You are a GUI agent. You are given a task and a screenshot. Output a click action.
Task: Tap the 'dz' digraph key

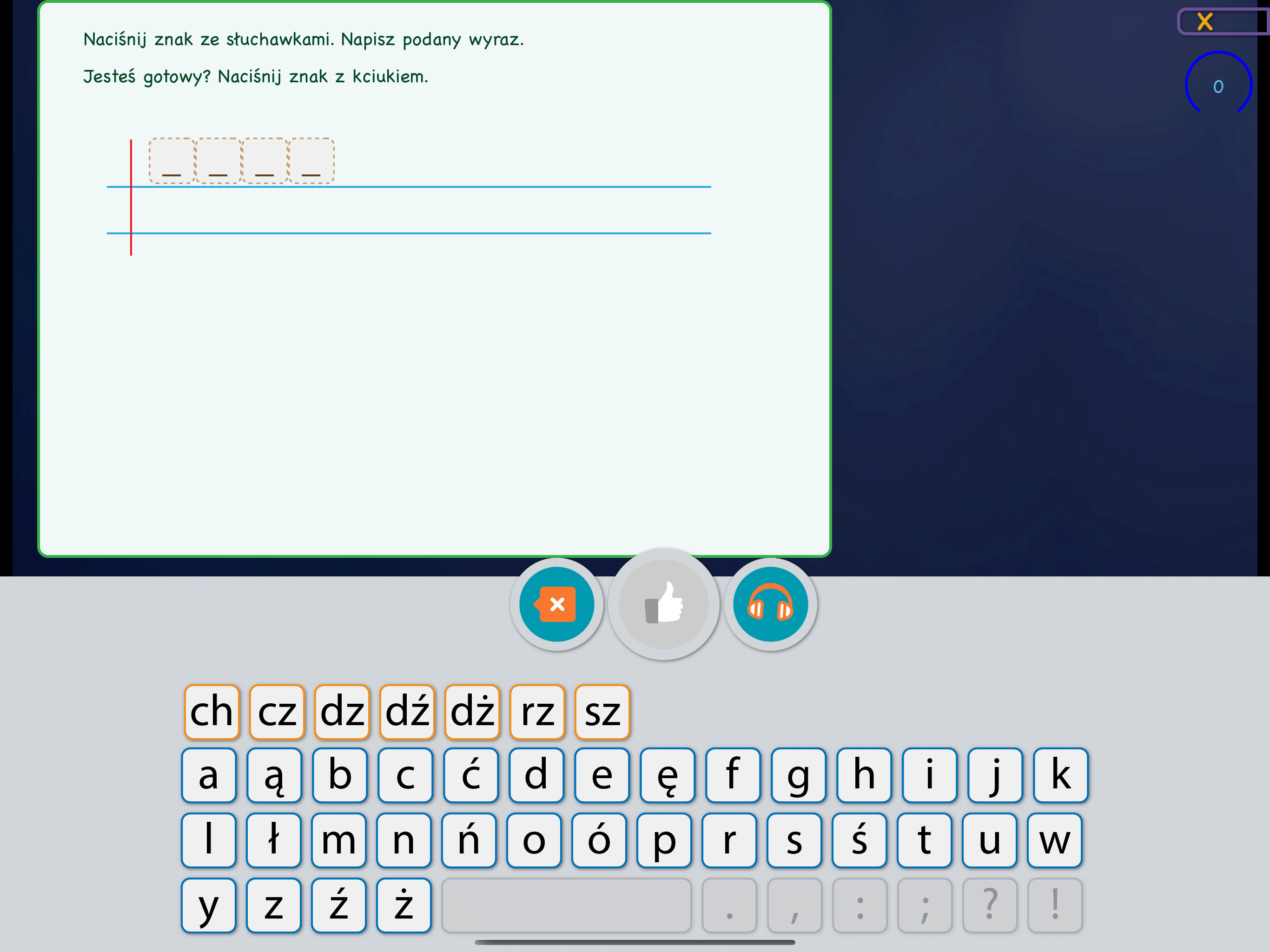pyautogui.click(x=342, y=712)
